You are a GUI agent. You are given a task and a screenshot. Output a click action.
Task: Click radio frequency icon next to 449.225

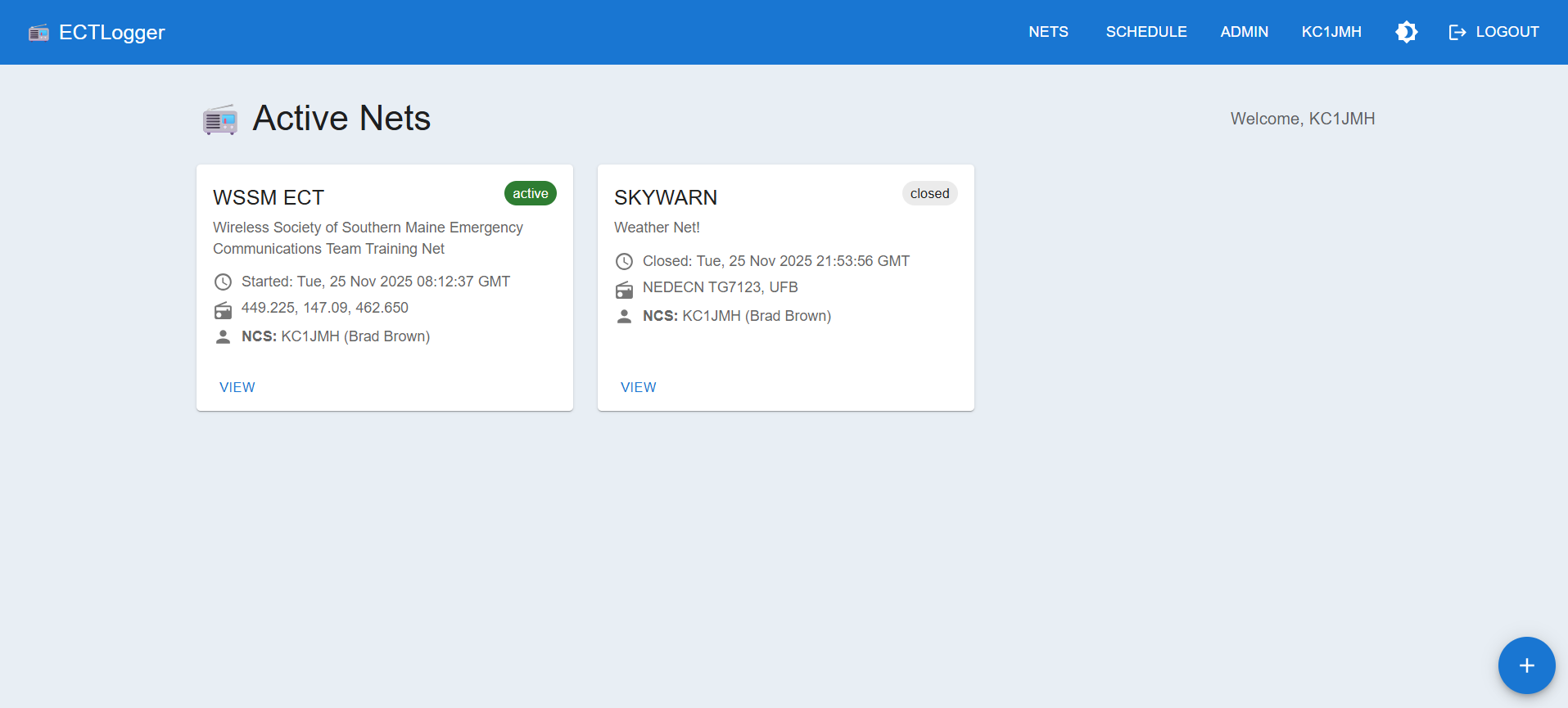[x=223, y=309]
